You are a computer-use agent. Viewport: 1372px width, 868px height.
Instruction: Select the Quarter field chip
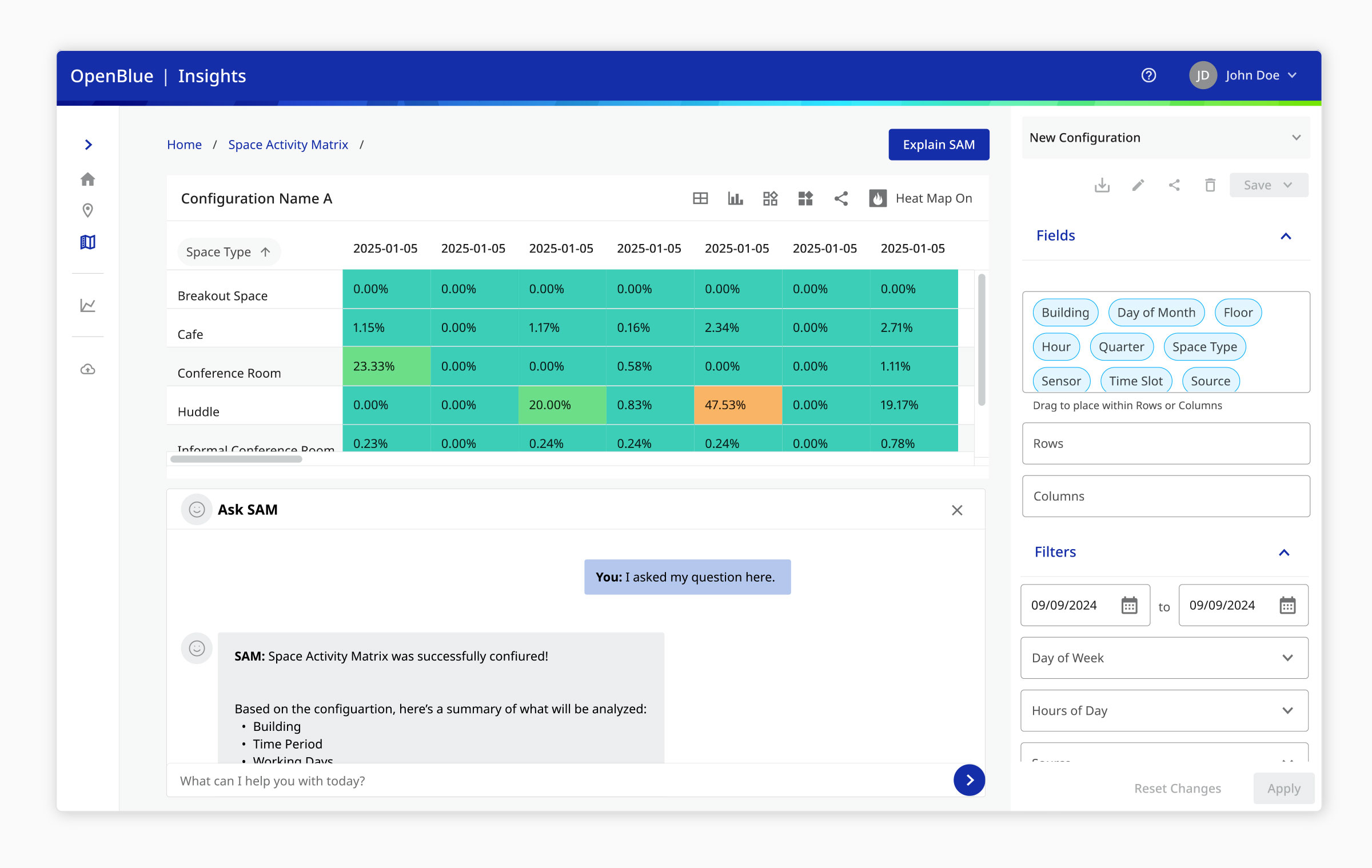coord(1121,347)
